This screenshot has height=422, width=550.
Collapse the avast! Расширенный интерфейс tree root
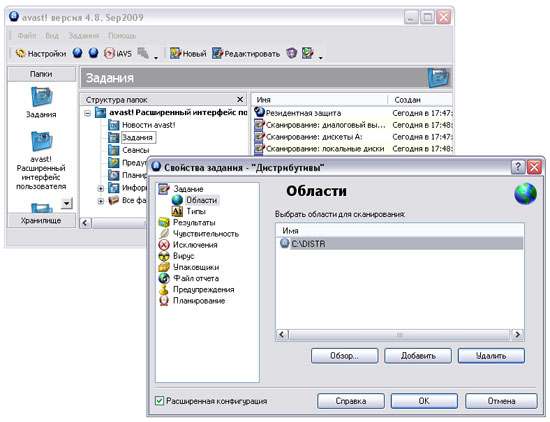(x=88, y=113)
